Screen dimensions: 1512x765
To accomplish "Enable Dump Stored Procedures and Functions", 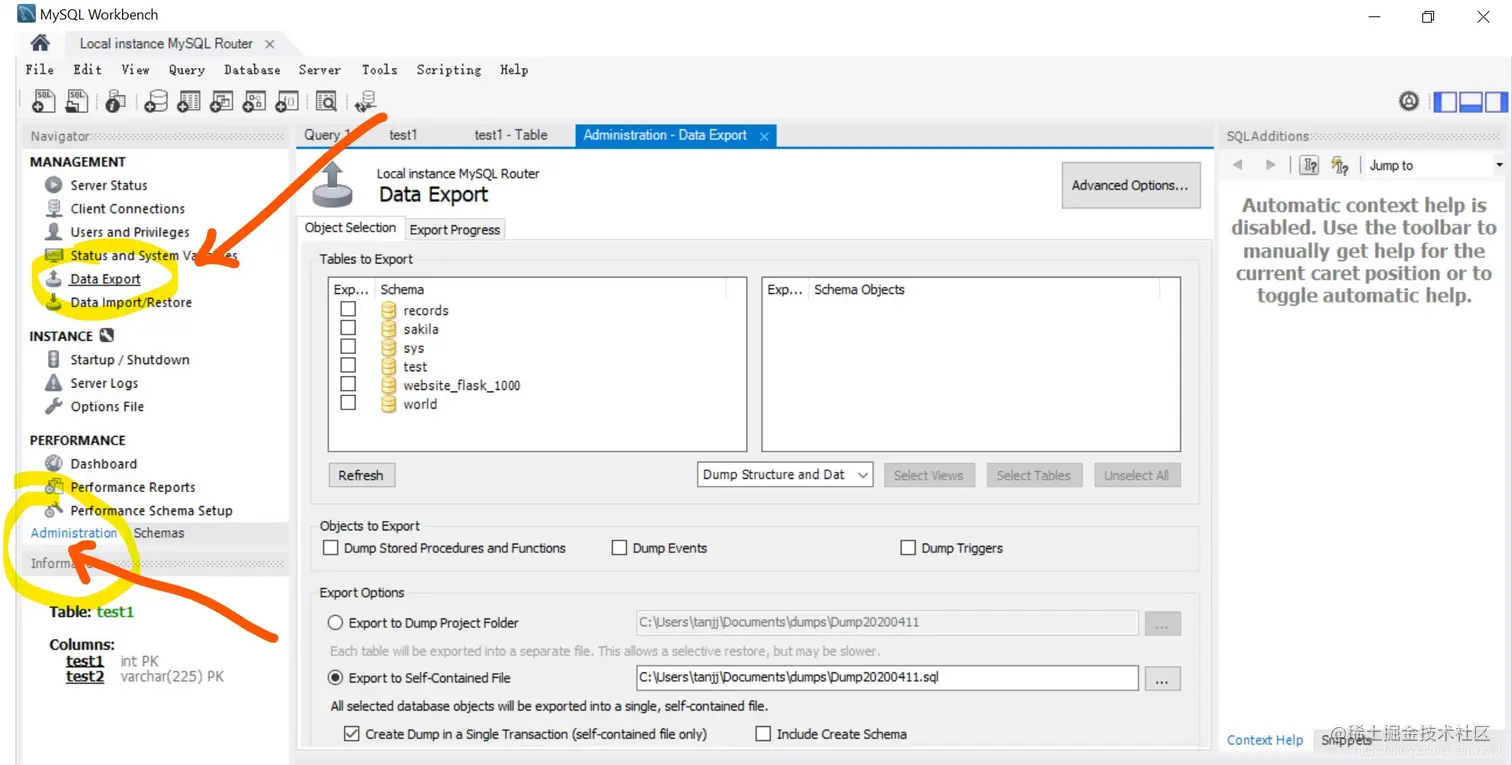I will [331, 548].
